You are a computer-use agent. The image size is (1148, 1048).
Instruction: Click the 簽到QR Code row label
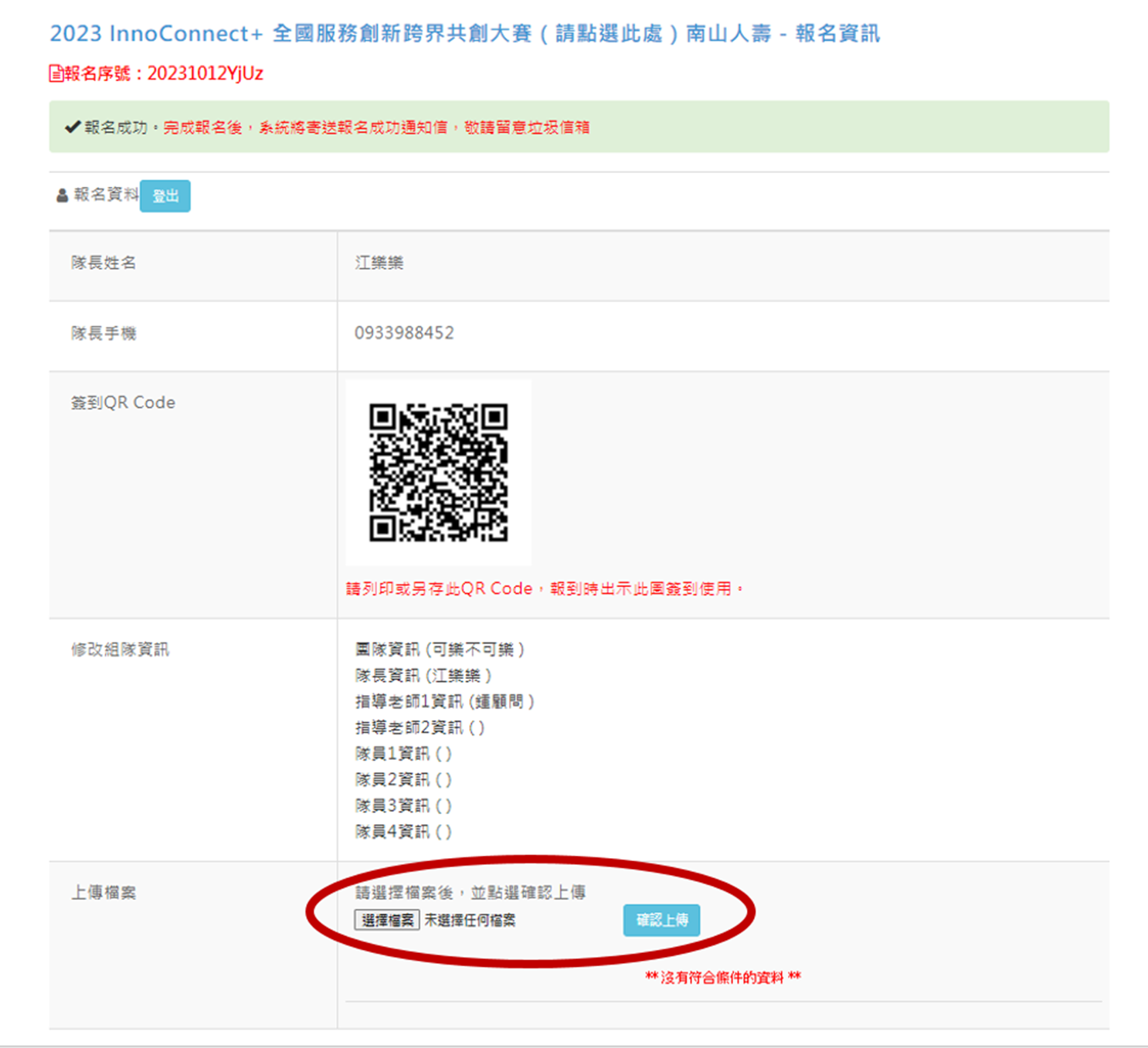click(x=123, y=402)
